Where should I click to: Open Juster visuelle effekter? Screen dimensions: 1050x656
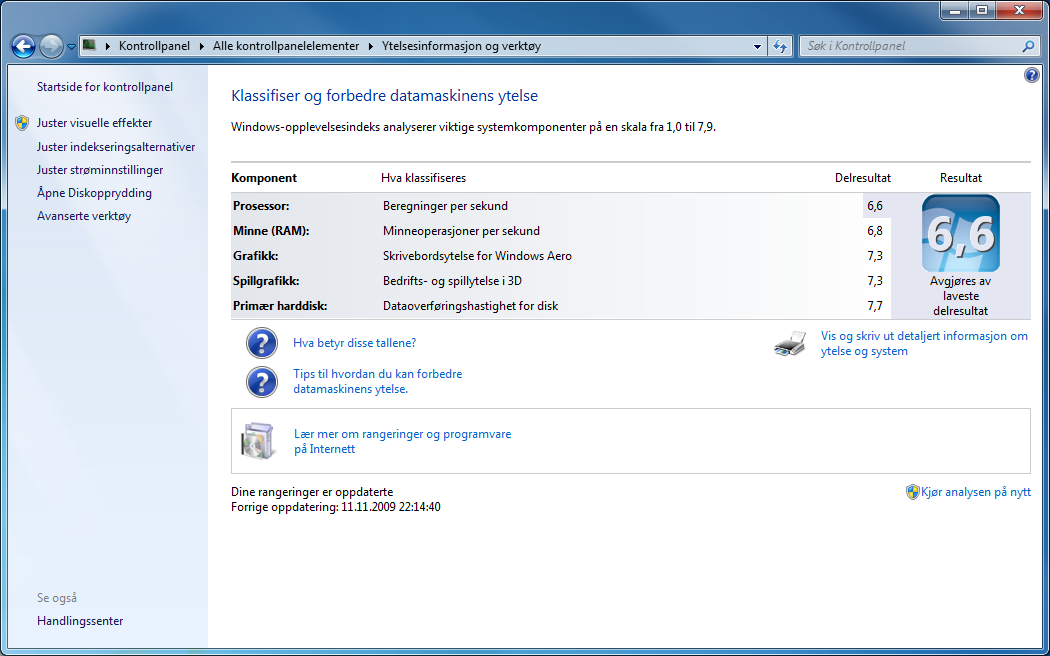point(94,123)
